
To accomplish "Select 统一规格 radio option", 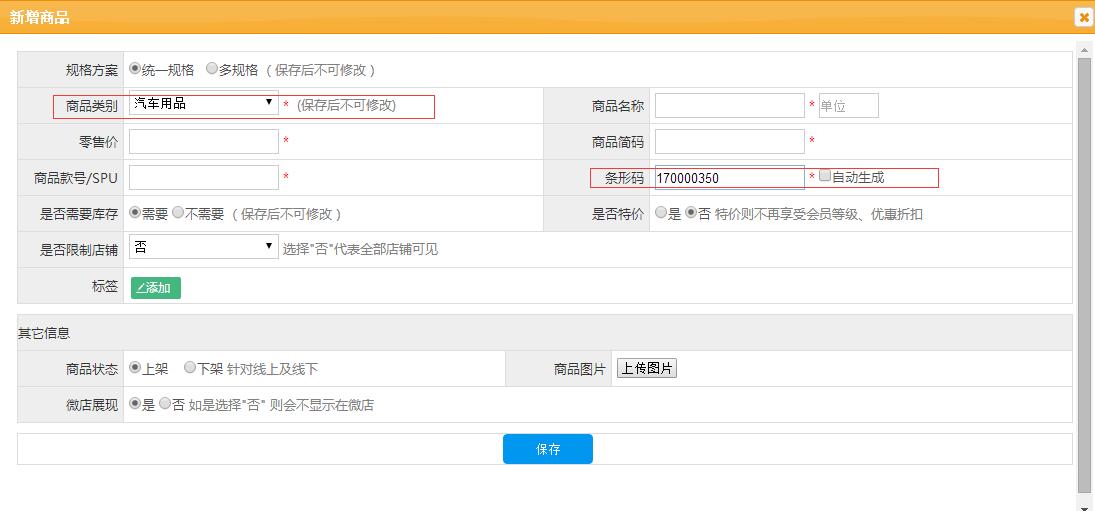I will click(136, 69).
